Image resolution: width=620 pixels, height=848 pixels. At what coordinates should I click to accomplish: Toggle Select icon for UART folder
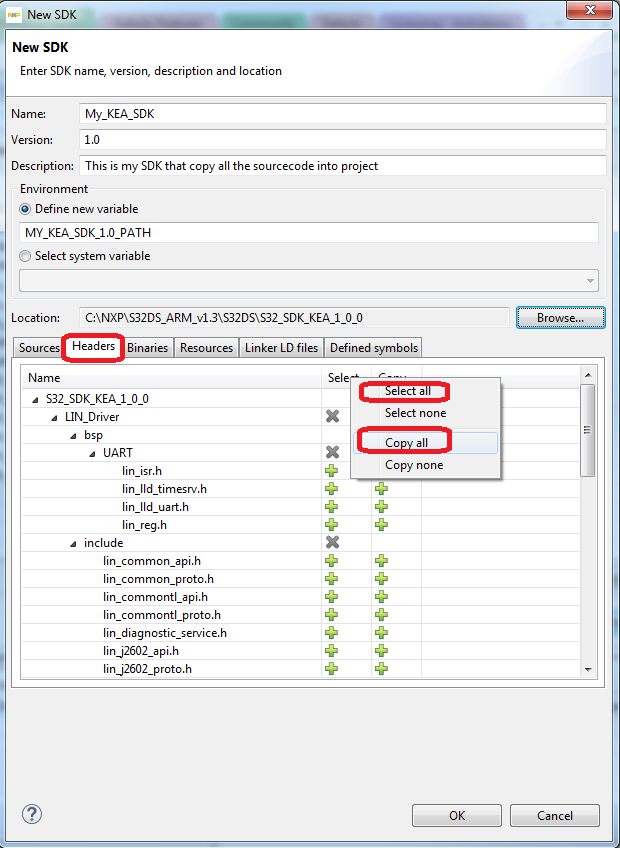[332, 452]
